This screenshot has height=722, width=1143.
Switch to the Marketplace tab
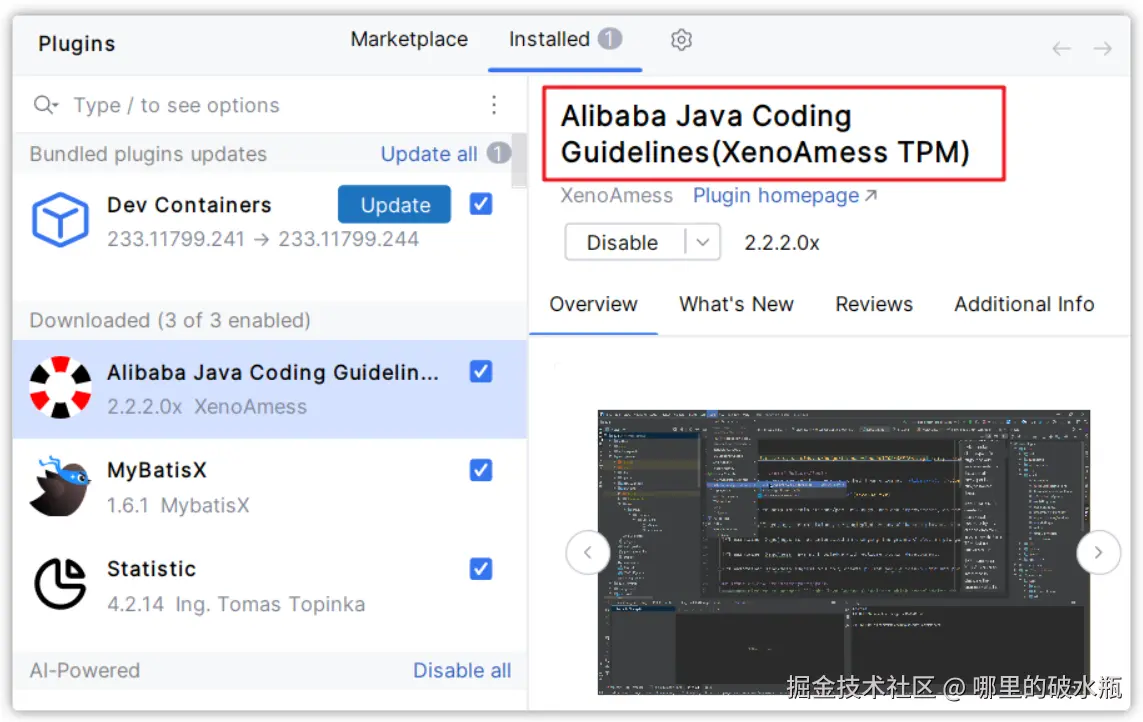coord(409,39)
